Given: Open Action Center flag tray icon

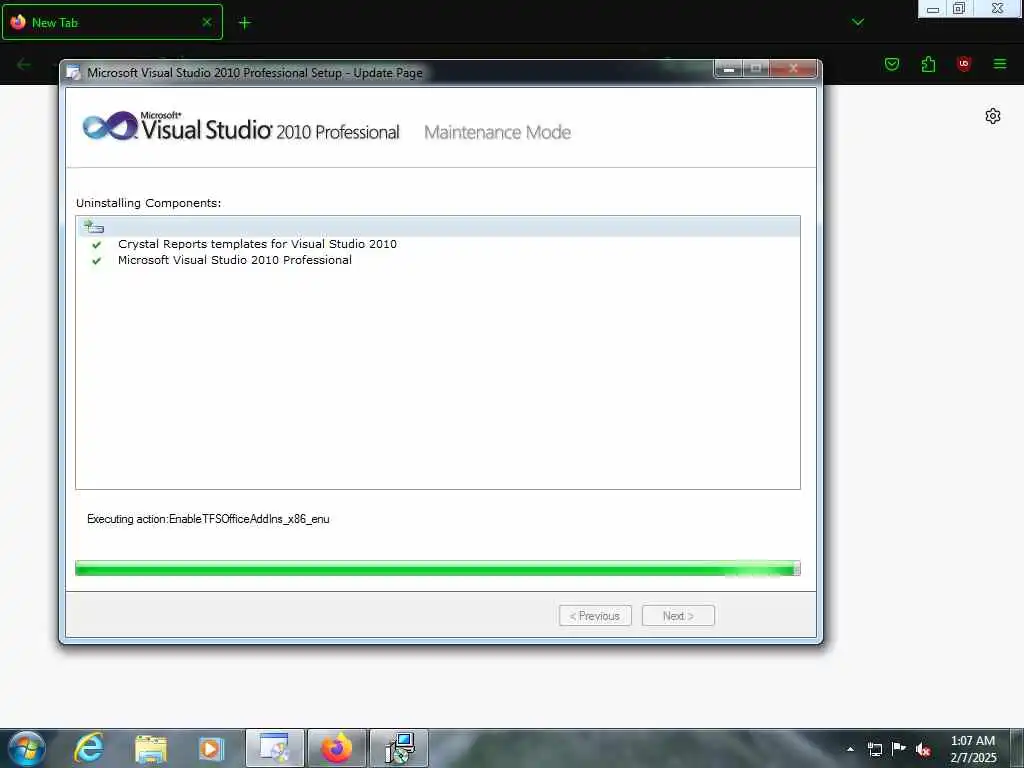Looking at the screenshot, I should point(899,748).
